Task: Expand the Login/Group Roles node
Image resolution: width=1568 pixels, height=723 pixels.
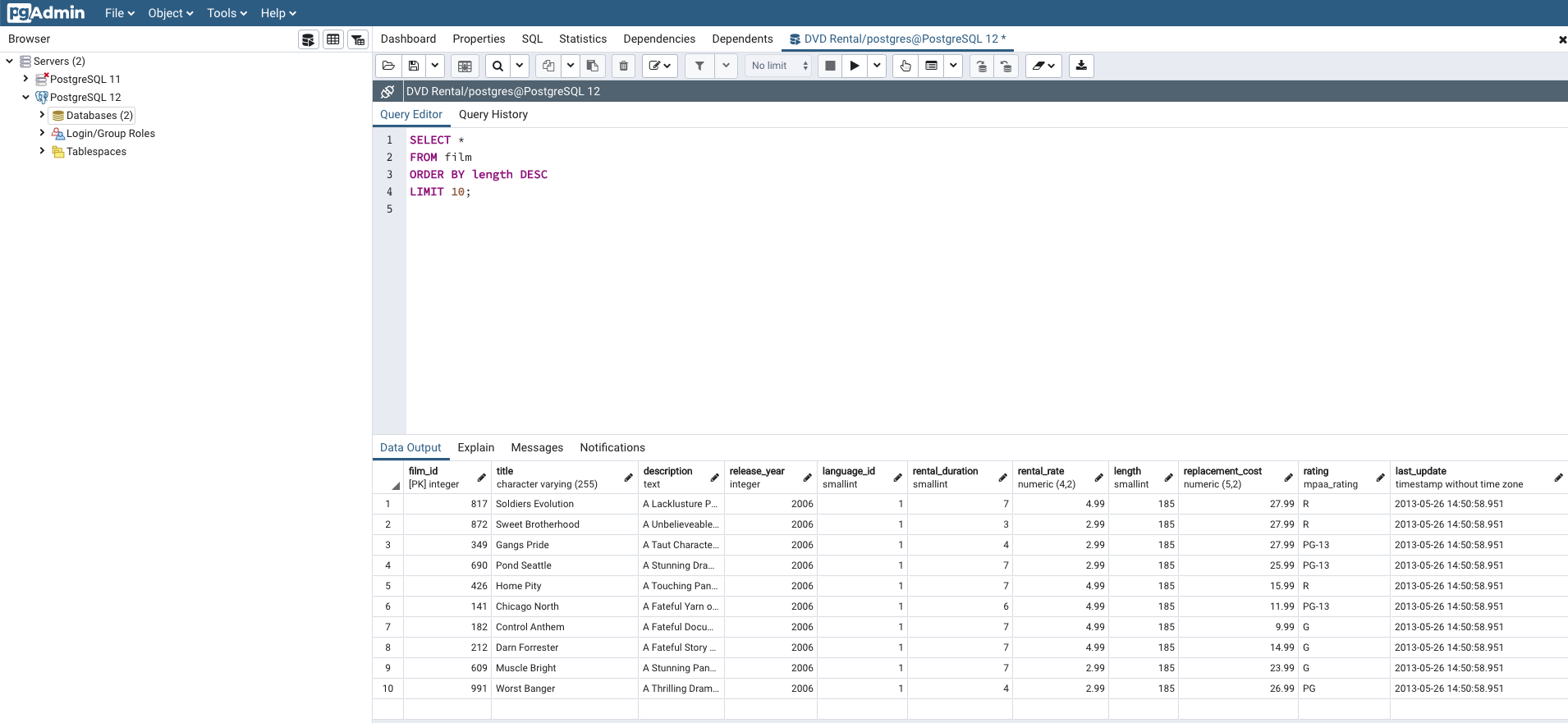Action: [x=42, y=133]
